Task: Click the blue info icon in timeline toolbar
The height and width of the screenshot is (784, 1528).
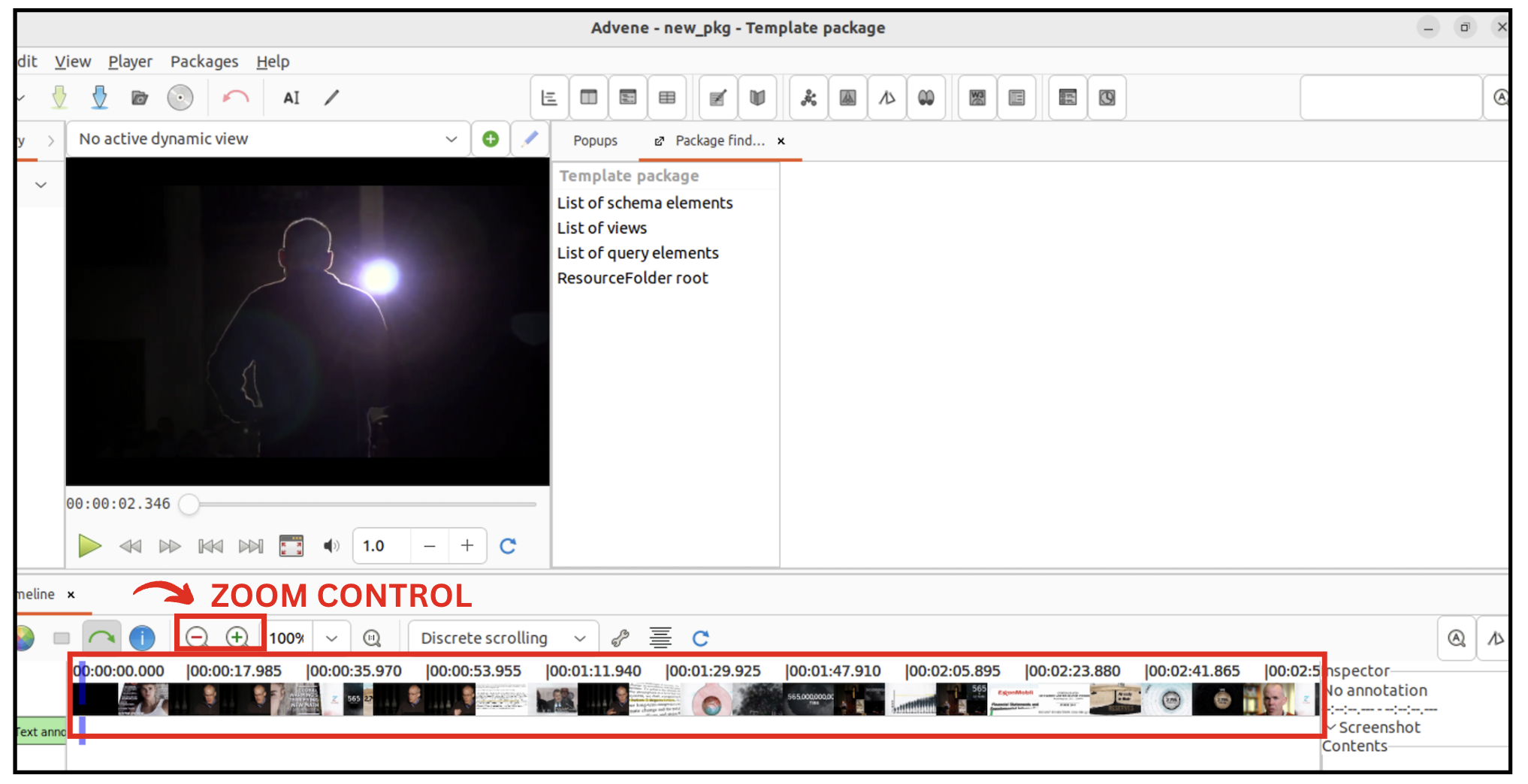Action: tap(142, 638)
